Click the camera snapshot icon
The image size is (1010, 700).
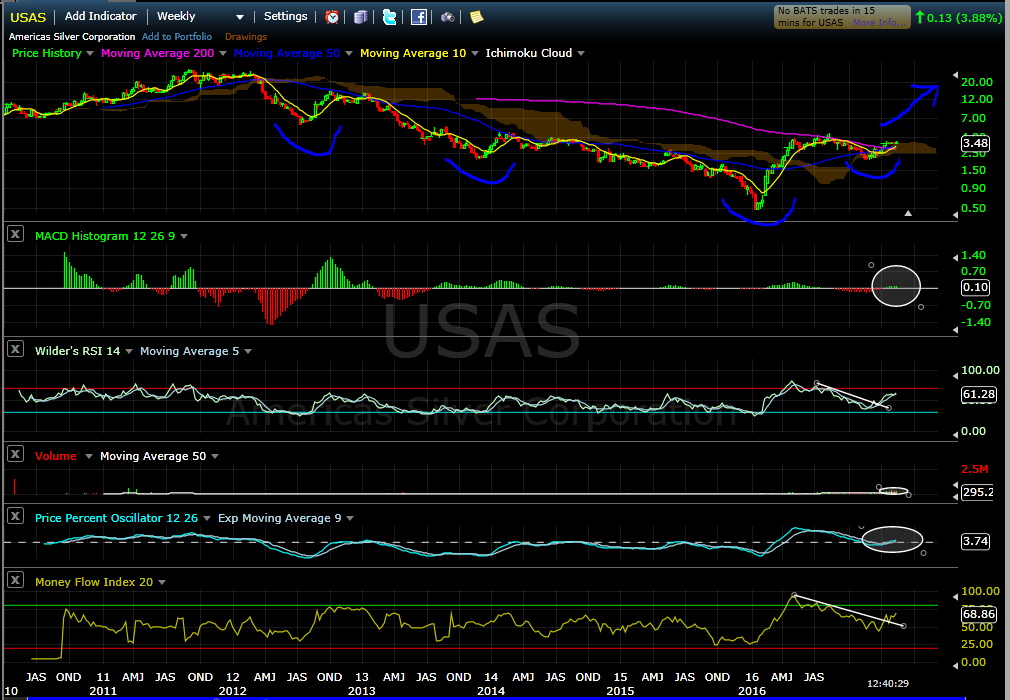click(448, 17)
